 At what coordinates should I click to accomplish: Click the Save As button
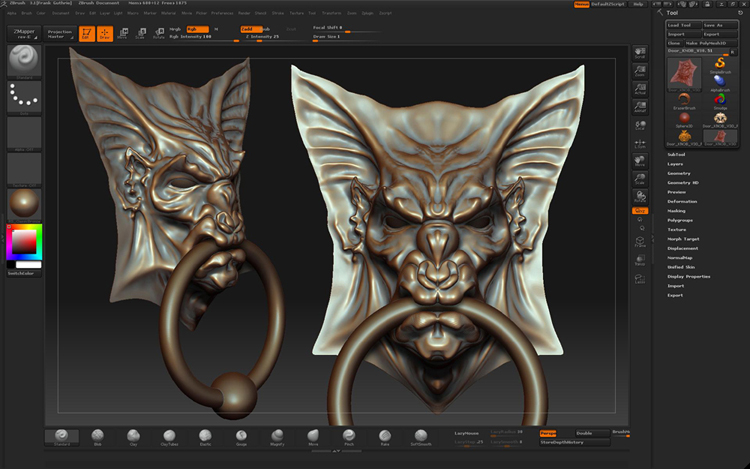pos(720,25)
